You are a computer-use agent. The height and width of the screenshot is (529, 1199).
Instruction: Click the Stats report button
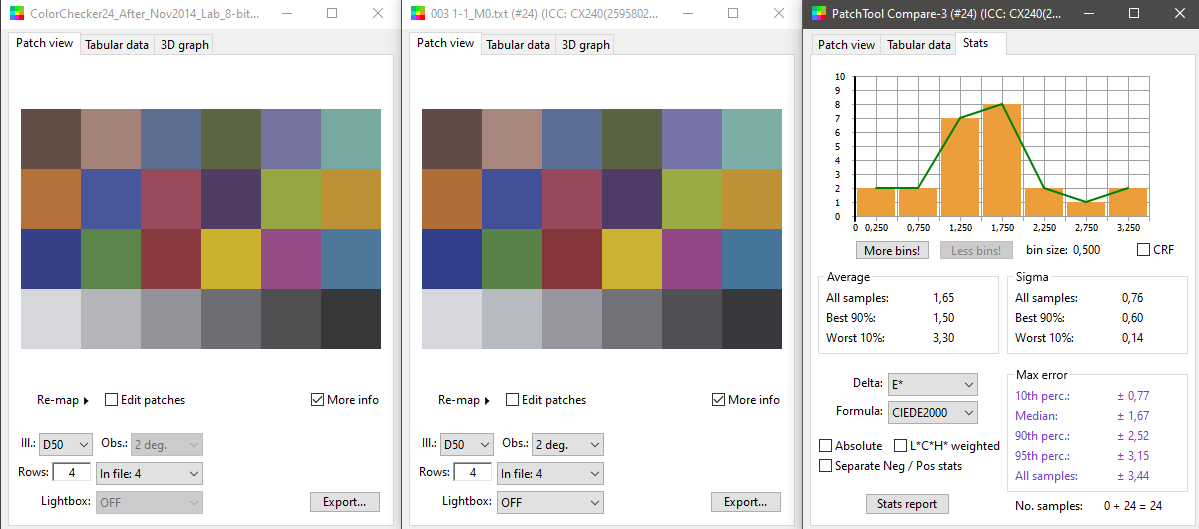(906, 504)
